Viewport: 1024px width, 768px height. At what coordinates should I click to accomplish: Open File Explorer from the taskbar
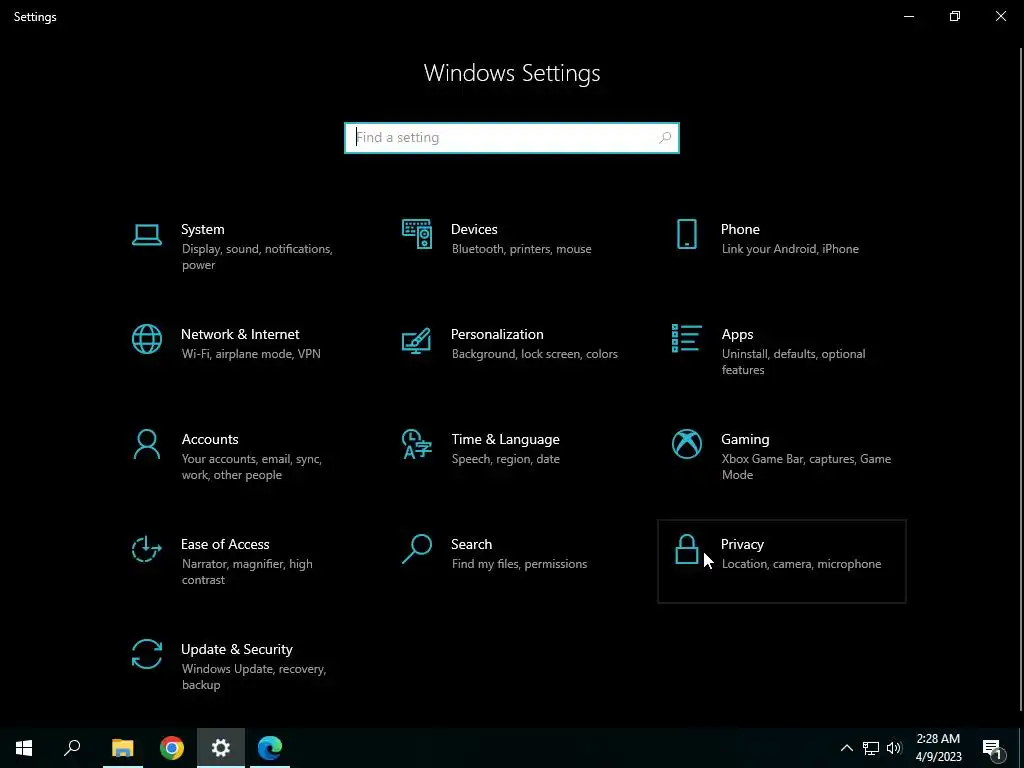pos(122,748)
